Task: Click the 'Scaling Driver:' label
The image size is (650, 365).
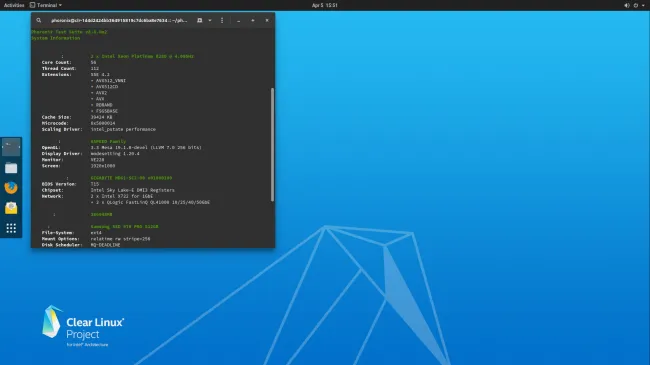Action: coord(62,129)
